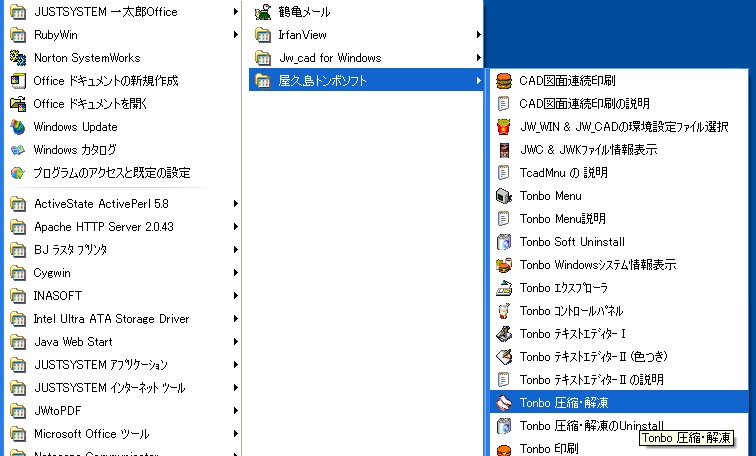Expand the JWtoPDF submenu arrow
This screenshot has height=456, width=756.
(x=235, y=411)
